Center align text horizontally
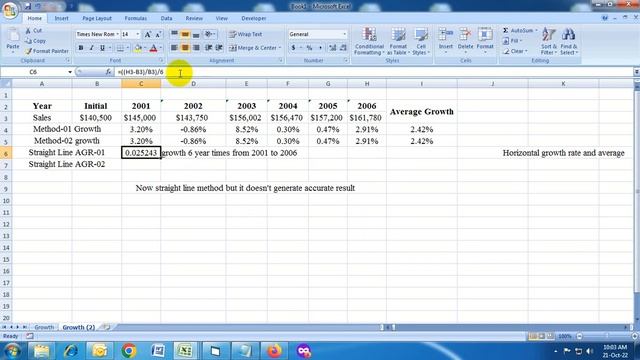Screen dimensions: 640x360 [185, 48]
